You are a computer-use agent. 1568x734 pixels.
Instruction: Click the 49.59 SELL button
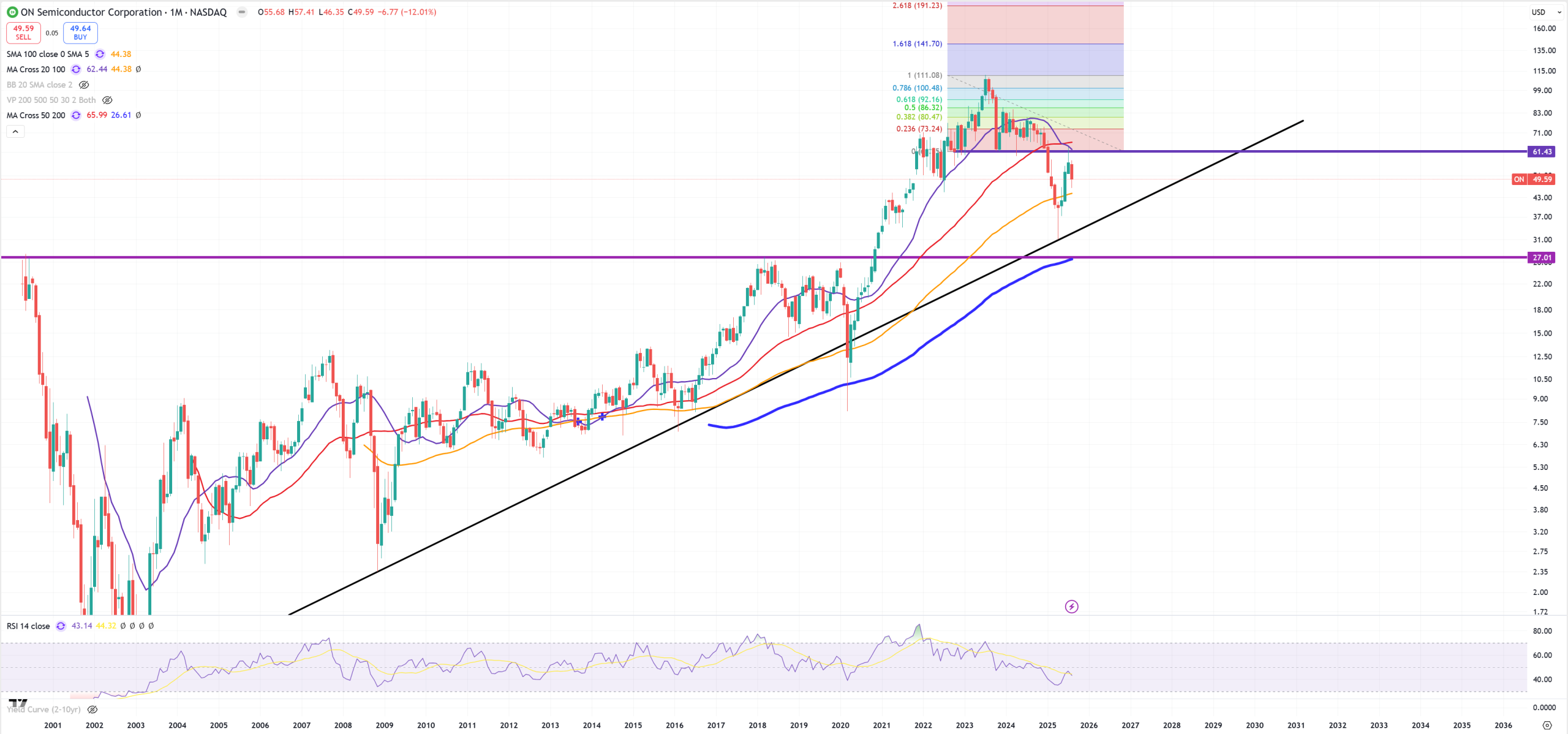(x=23, y=32)
